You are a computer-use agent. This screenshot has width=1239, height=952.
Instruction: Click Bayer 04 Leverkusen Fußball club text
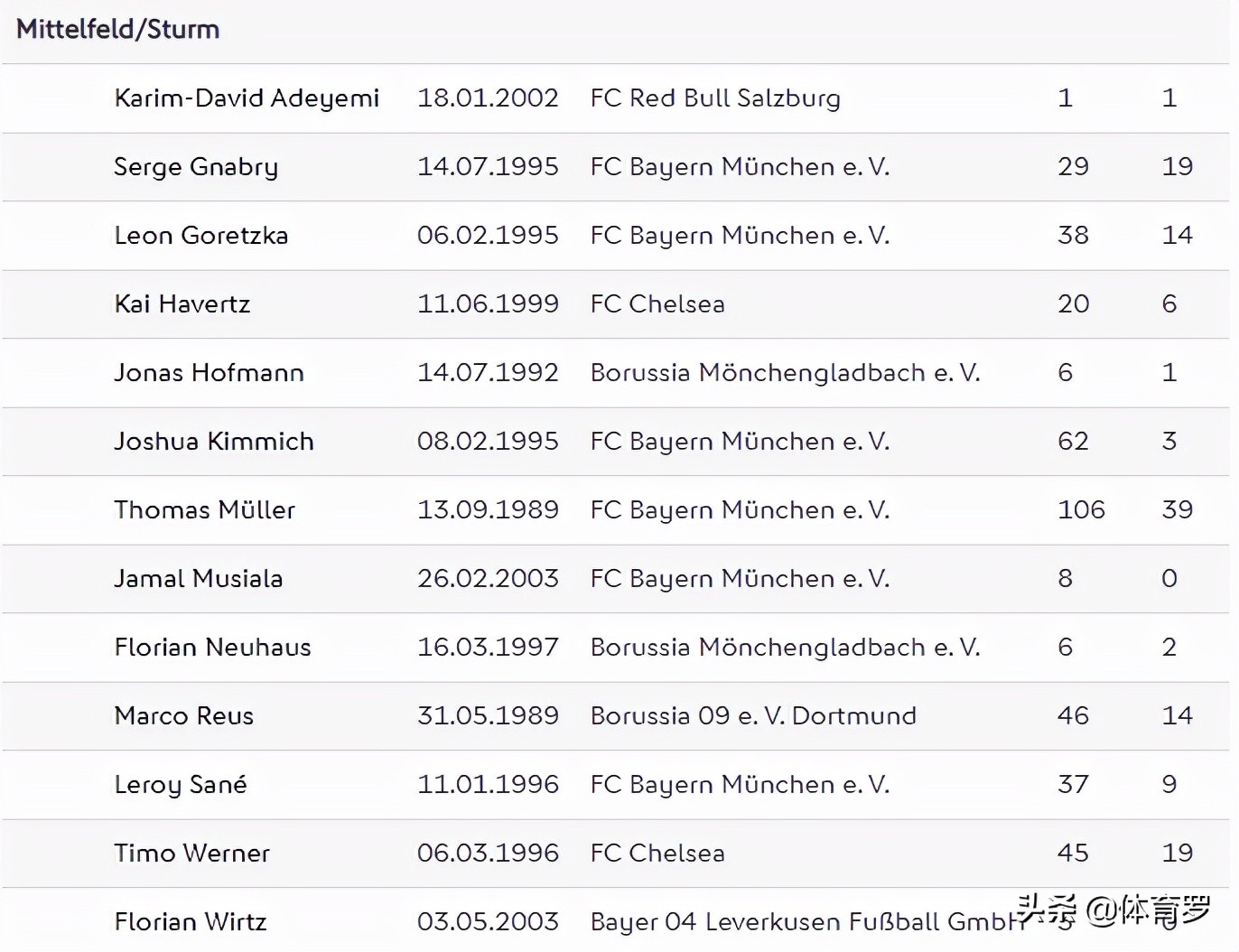point(804,922)
